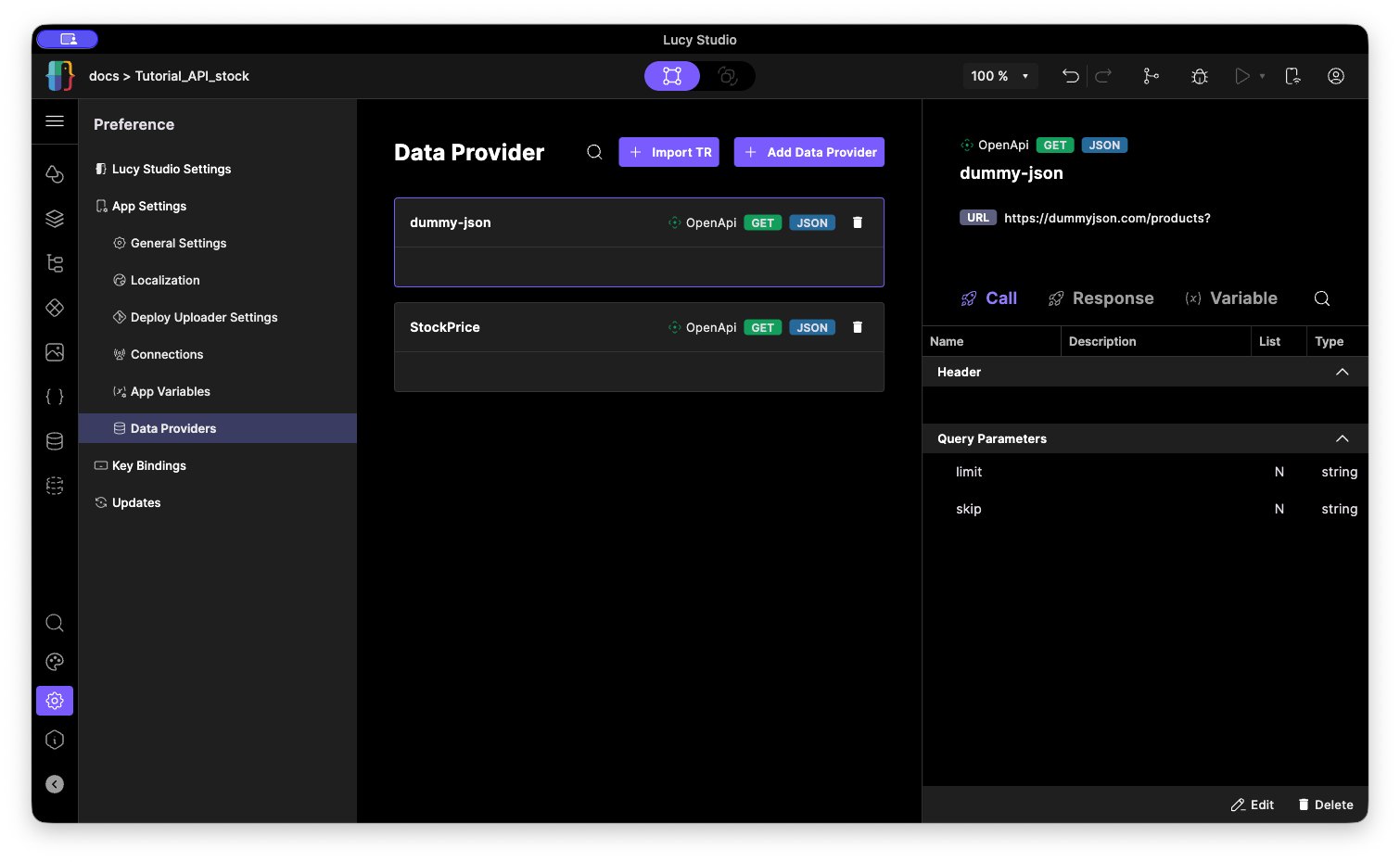Switch to the design canvas mode toggle
This screenshot has height=862, width=1400.
672,76
